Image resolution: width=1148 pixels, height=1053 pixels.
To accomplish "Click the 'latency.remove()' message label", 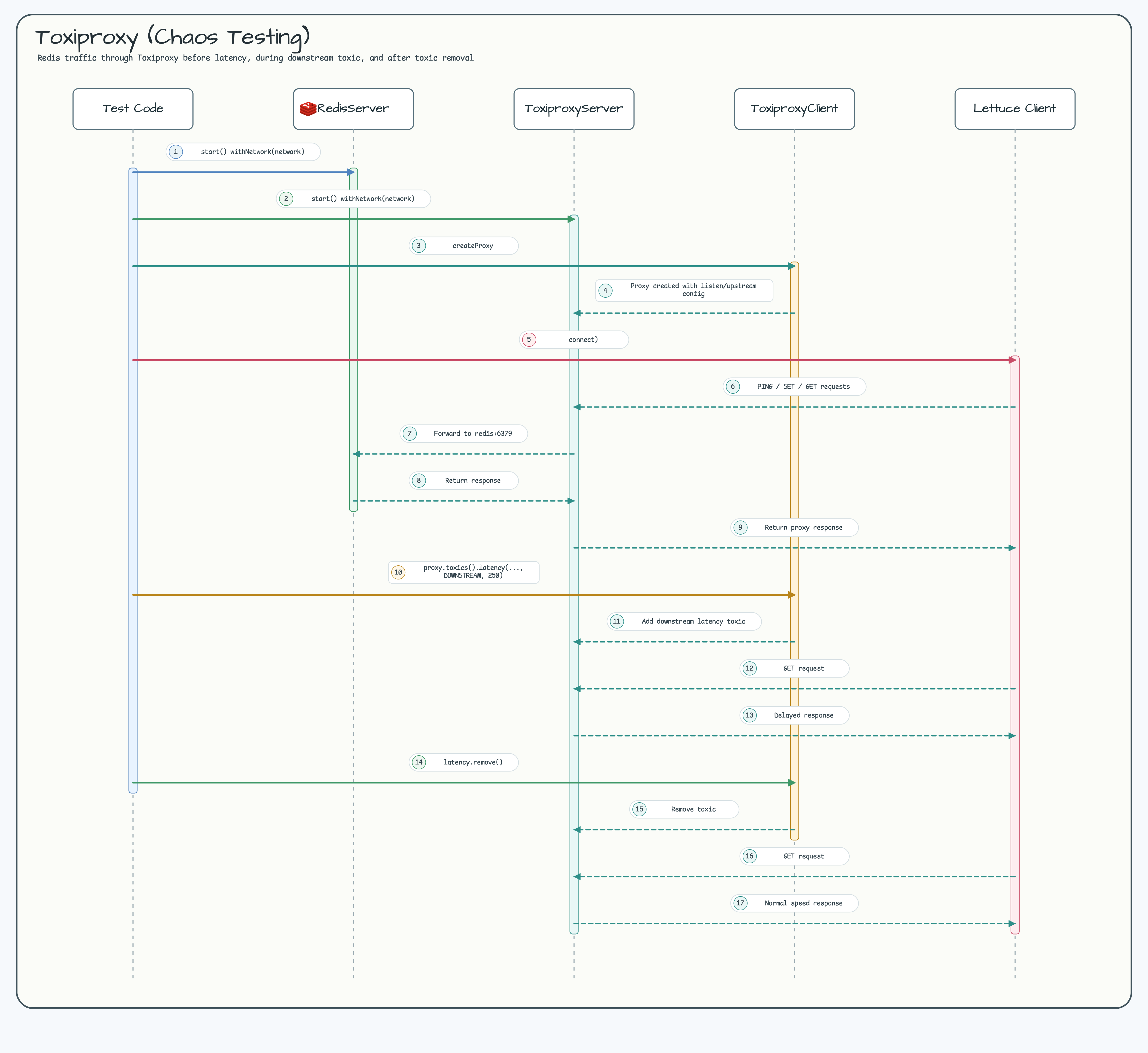I will (x=463, y=762).
